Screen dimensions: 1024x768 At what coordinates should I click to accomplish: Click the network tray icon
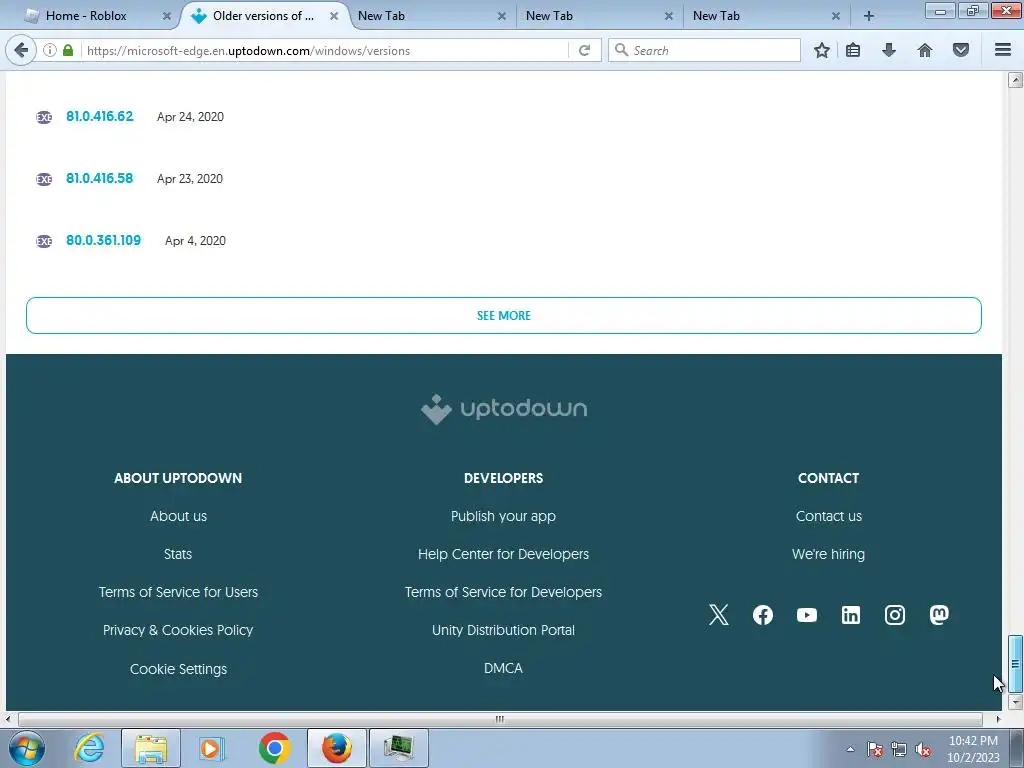(899, 749)
